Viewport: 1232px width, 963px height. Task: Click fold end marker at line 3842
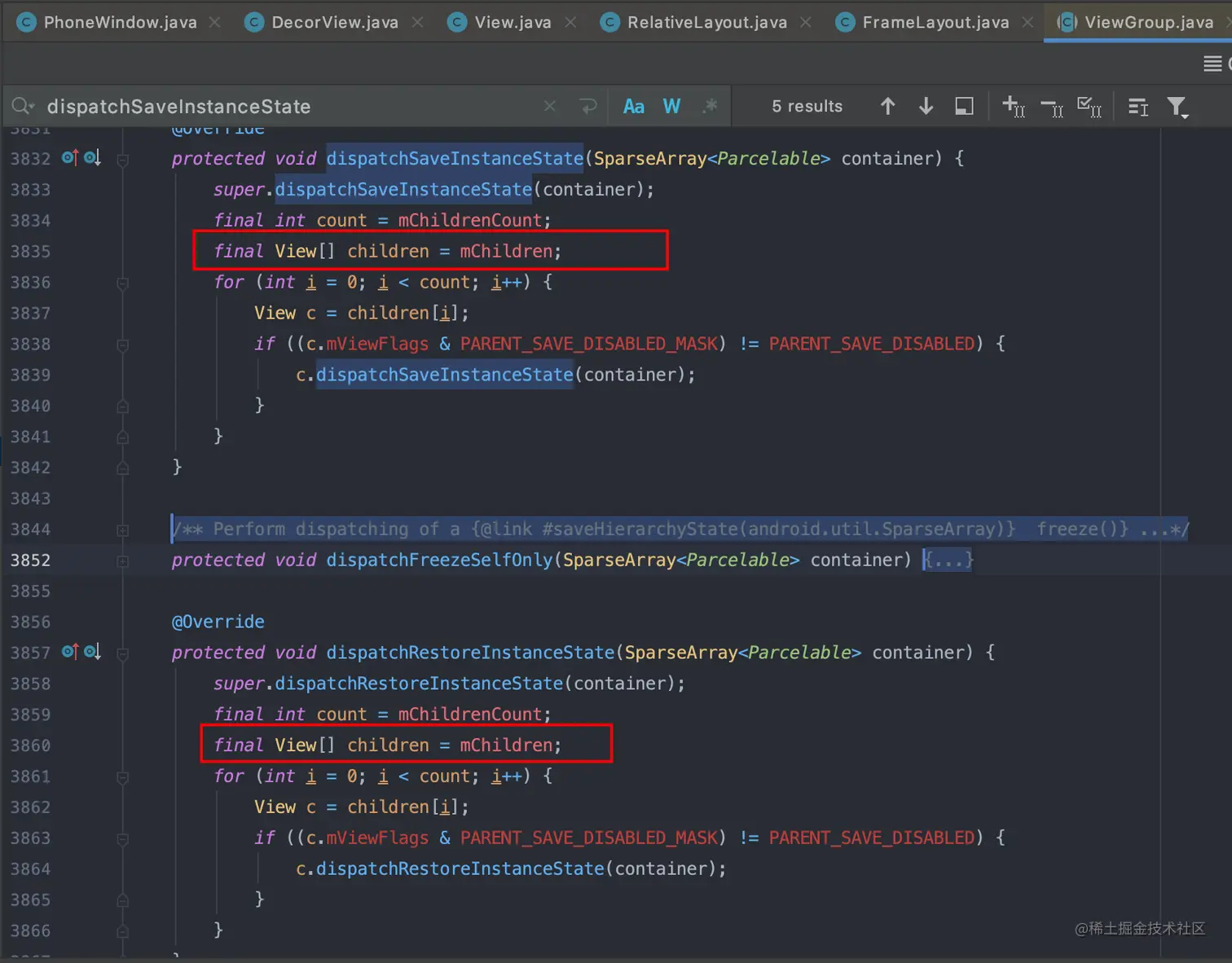(122, 468)
